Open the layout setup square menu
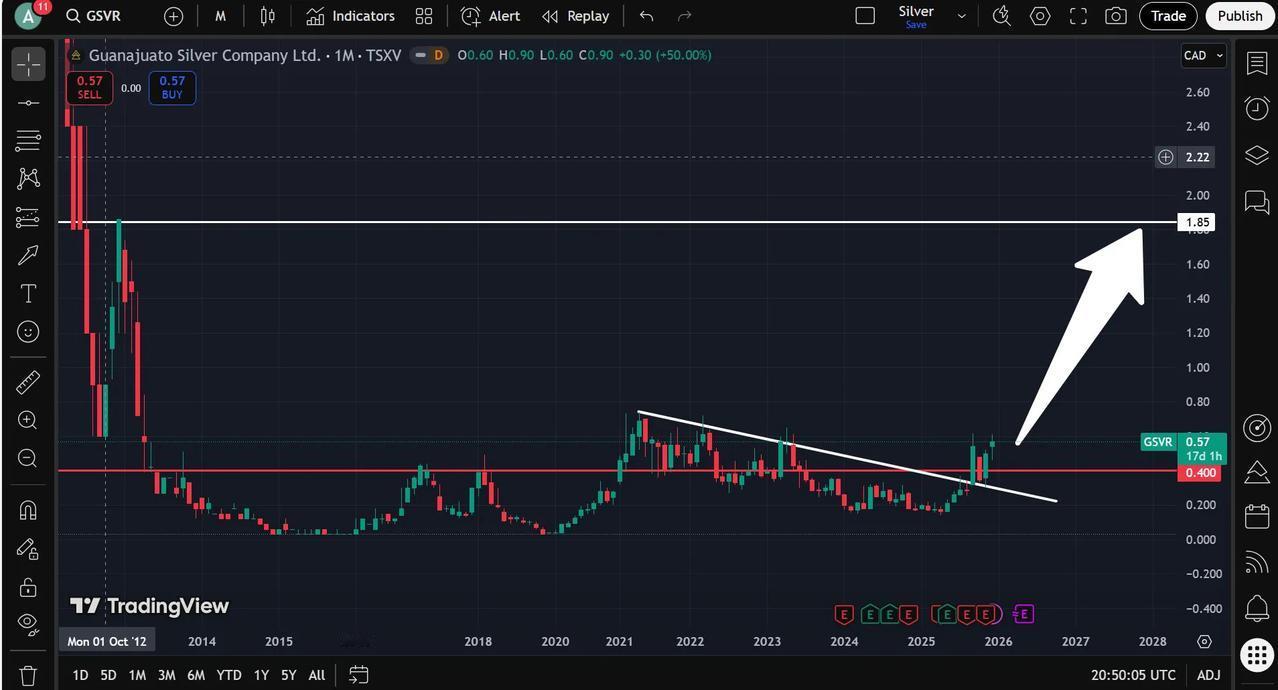The height and width of the screenshot is (690, 1278). point(865,16)
